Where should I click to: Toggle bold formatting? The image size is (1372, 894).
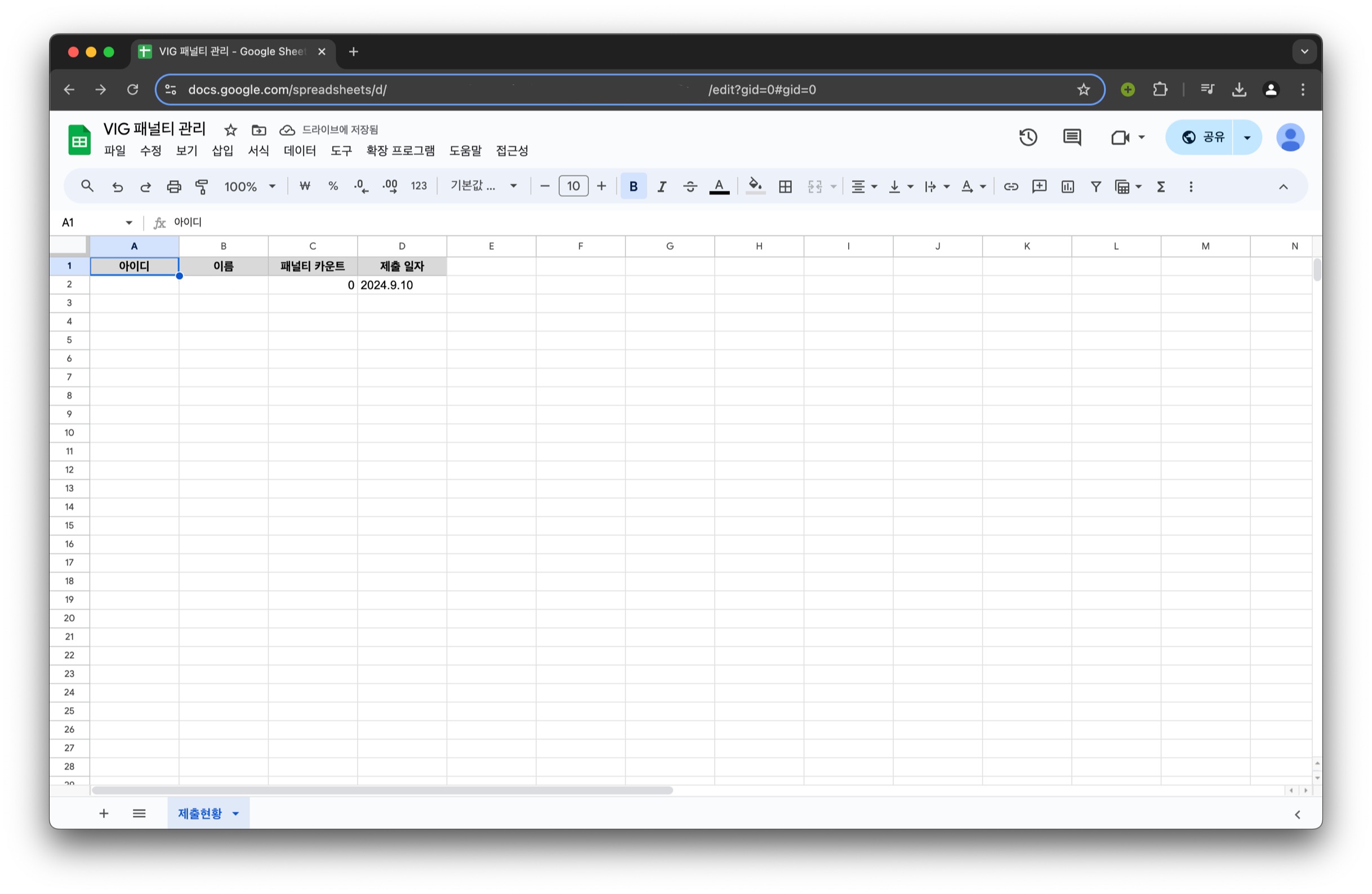click(x=633, y=187)
